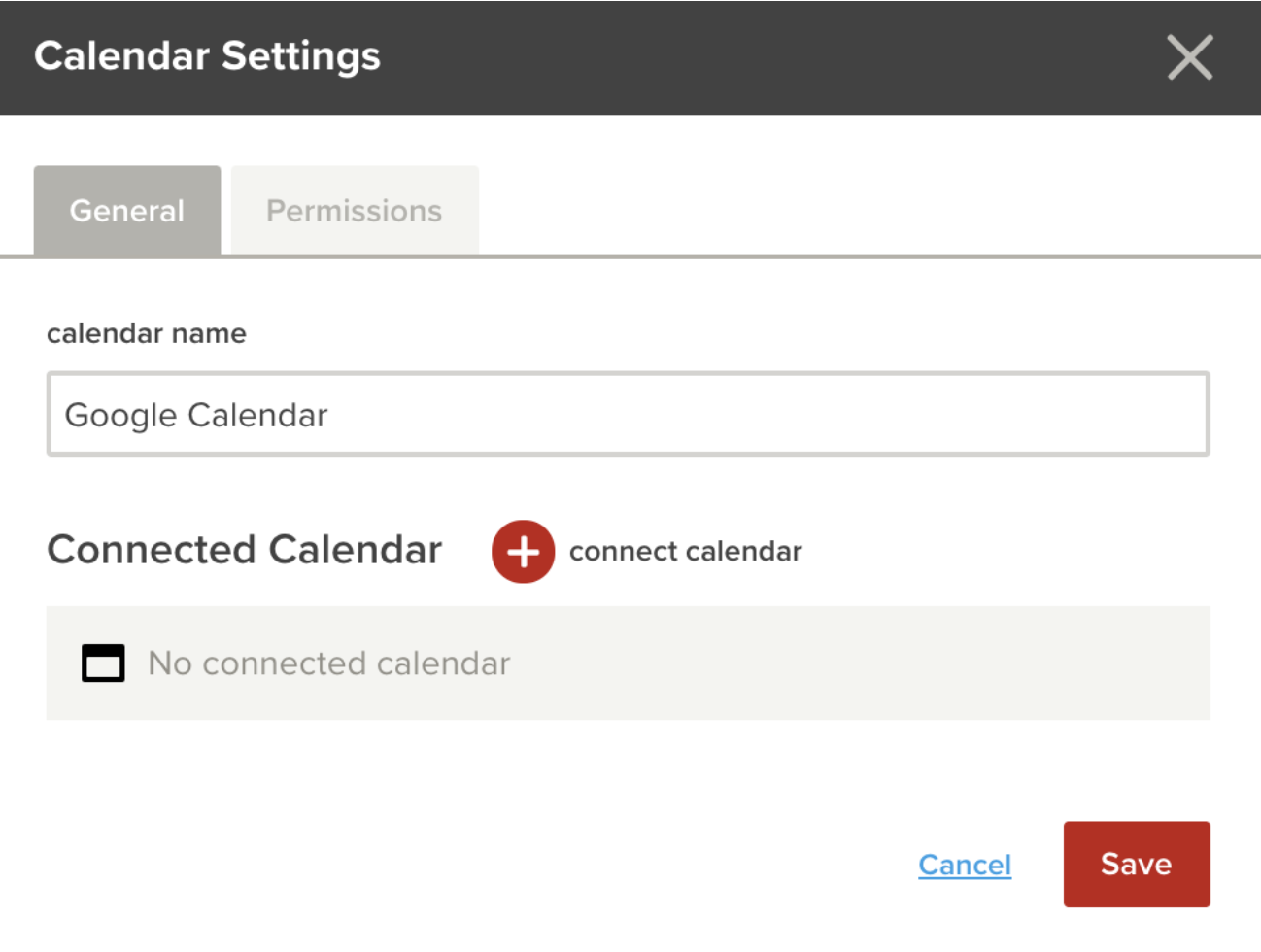Select the General tab
The height and width of the screenshot is (952, 1261).
pyautogui.click(x=127, y=211)
